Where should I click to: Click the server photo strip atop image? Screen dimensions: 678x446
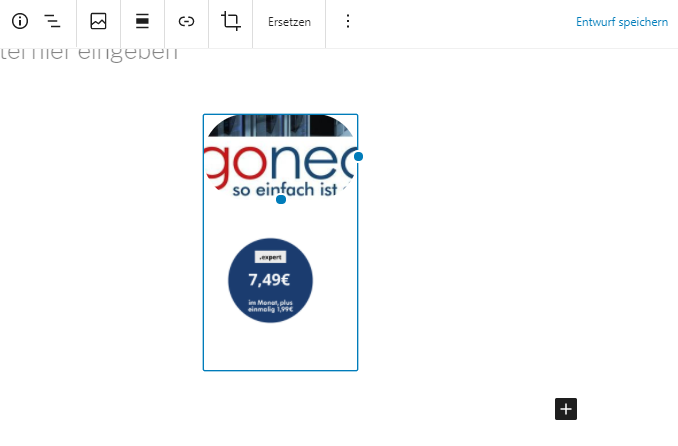click(x=280, y=126)
